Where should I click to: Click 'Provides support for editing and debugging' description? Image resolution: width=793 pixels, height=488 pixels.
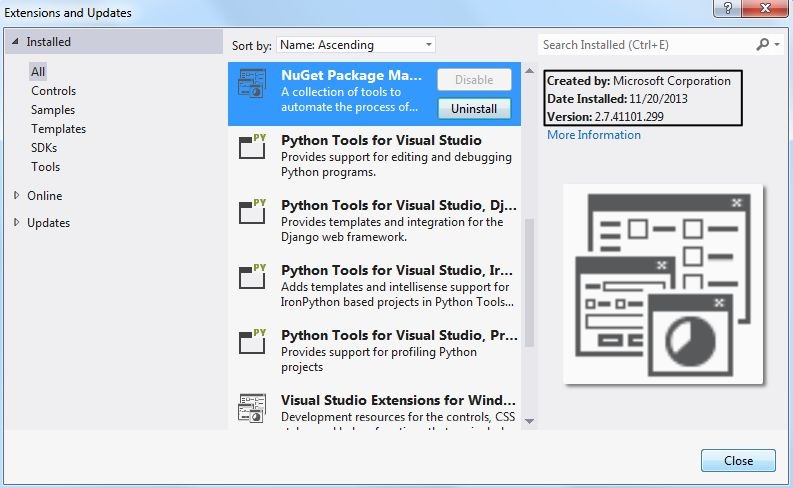point(396,157)
